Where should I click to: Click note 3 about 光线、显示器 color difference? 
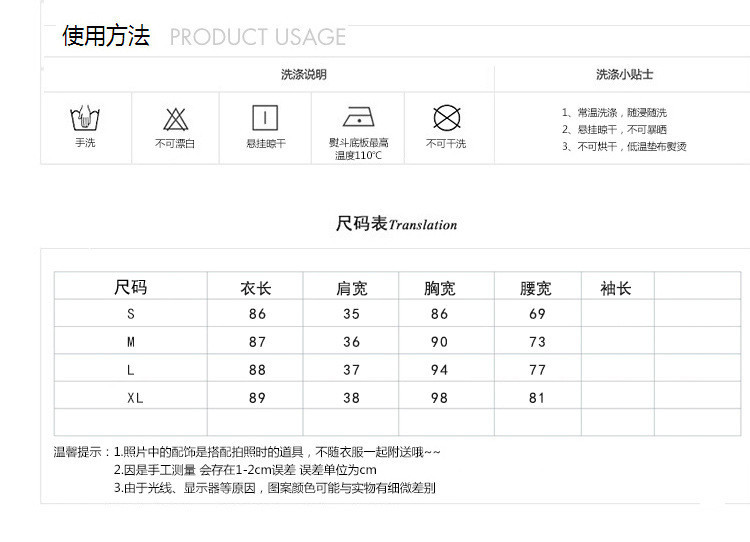tap(275, 488)
